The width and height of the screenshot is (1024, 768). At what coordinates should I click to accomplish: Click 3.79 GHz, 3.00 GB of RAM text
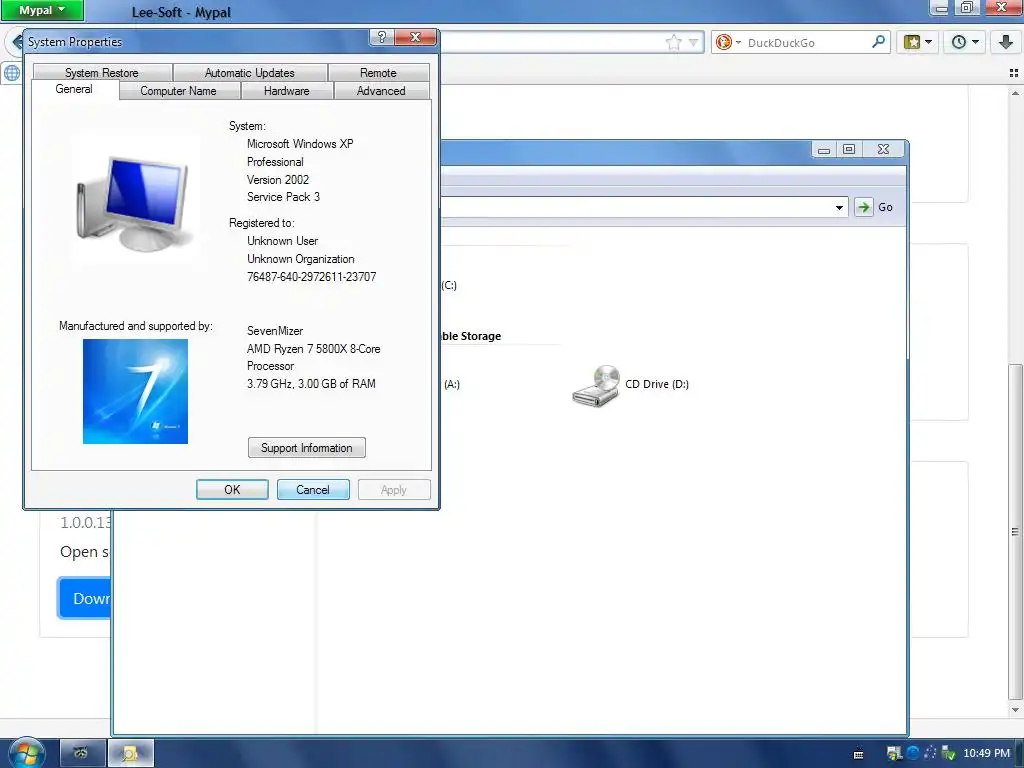click(311, 384)
